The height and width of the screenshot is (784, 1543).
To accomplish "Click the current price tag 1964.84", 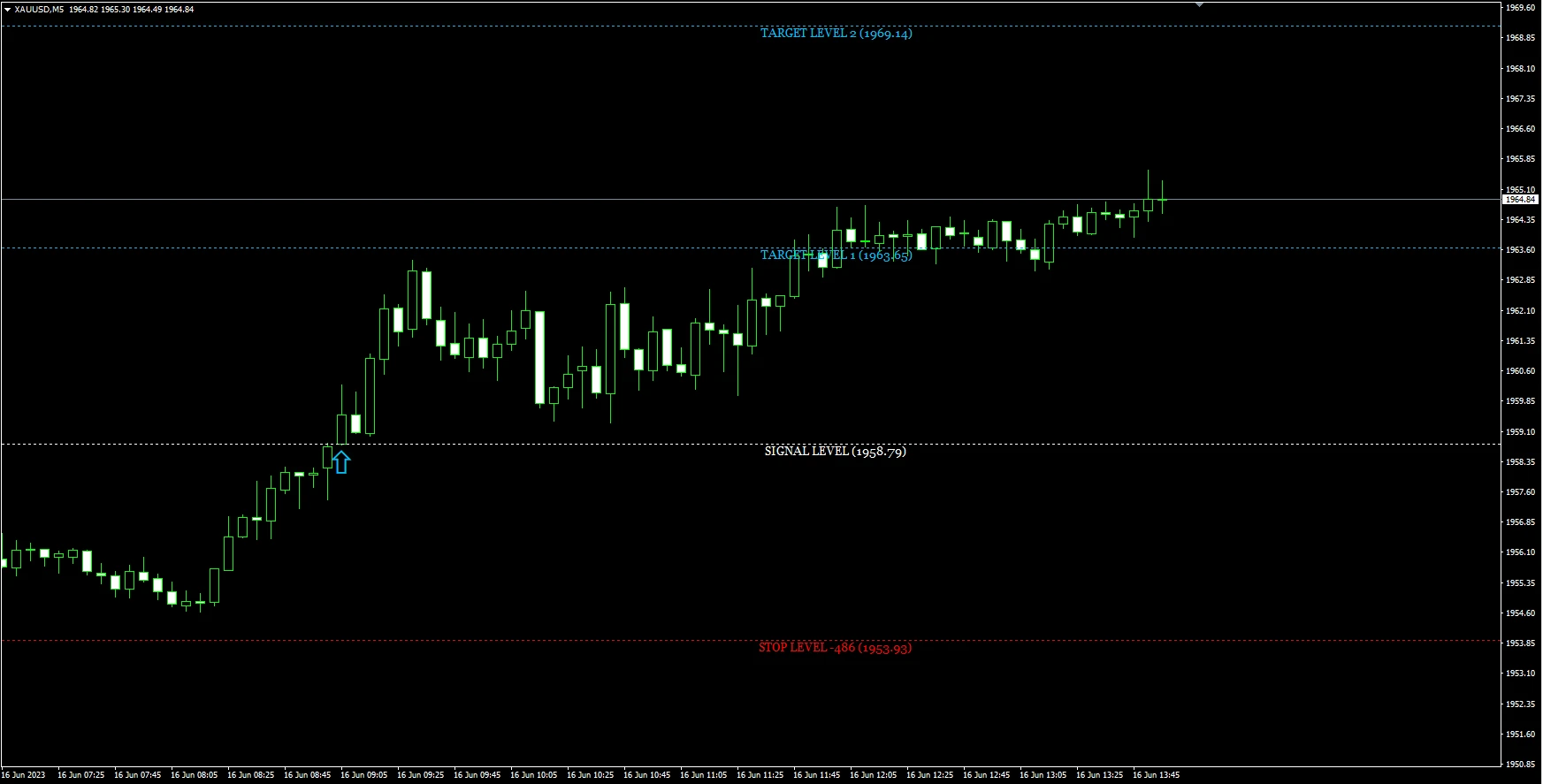I will coord(1520,200).
